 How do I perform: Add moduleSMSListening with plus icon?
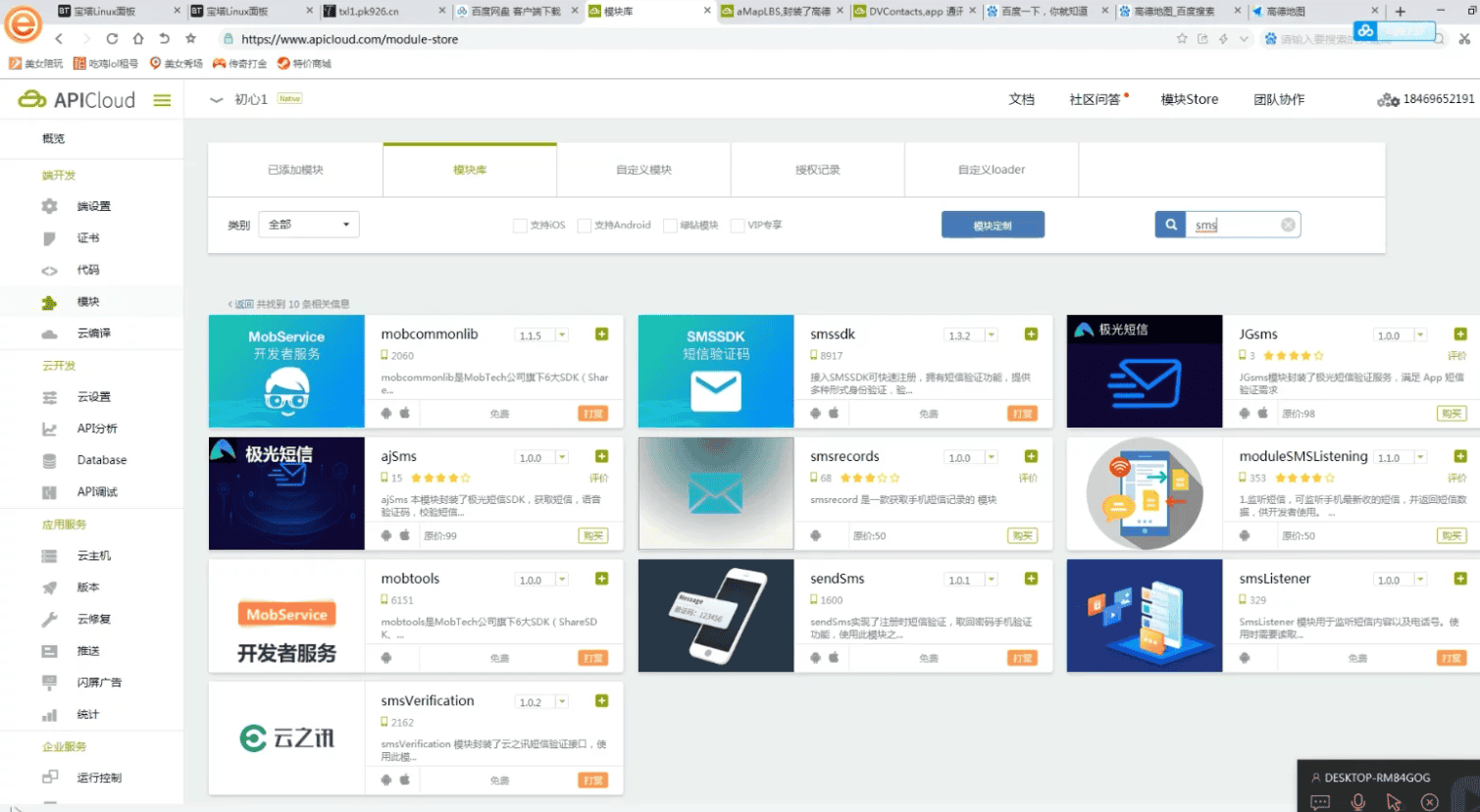point(1459,456)
